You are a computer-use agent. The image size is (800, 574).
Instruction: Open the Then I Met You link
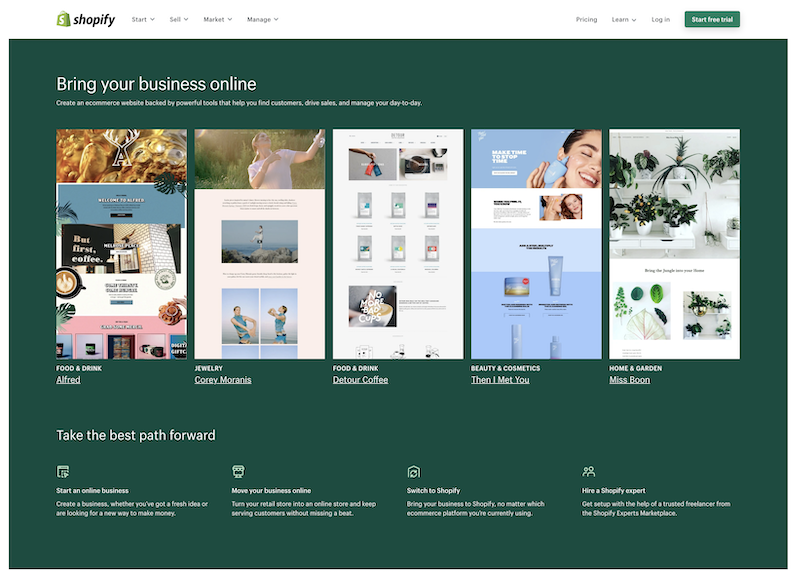[x=500, y=380]
